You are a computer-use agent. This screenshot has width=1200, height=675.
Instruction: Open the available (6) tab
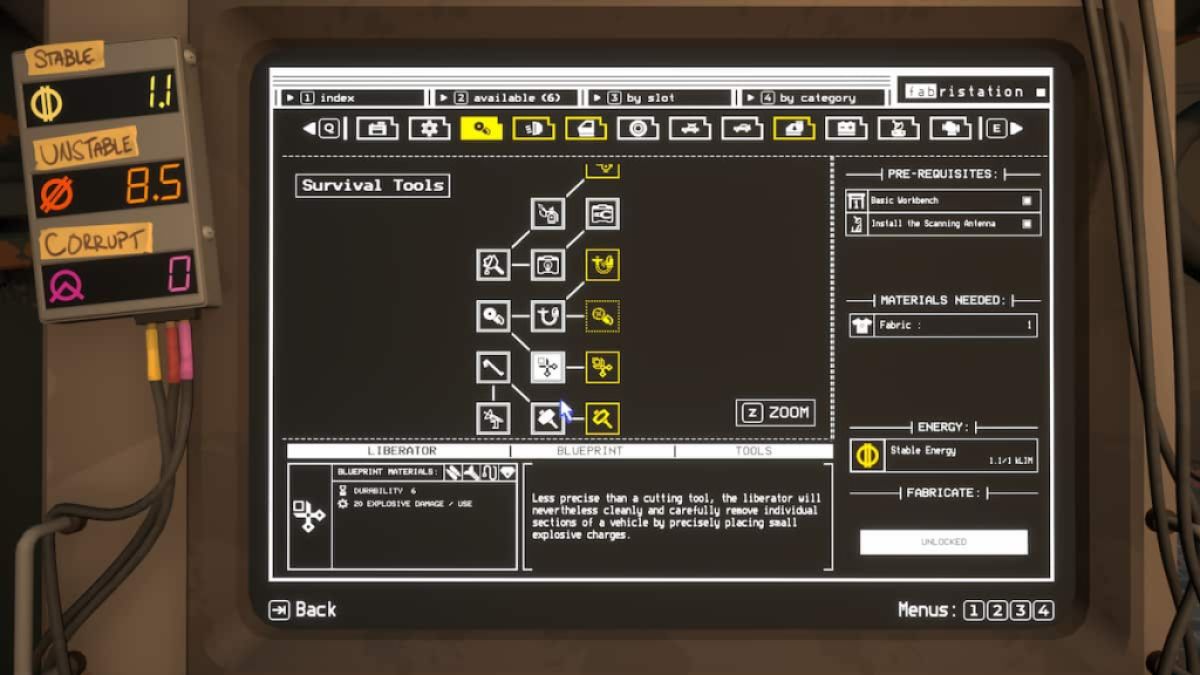[506, 98]
